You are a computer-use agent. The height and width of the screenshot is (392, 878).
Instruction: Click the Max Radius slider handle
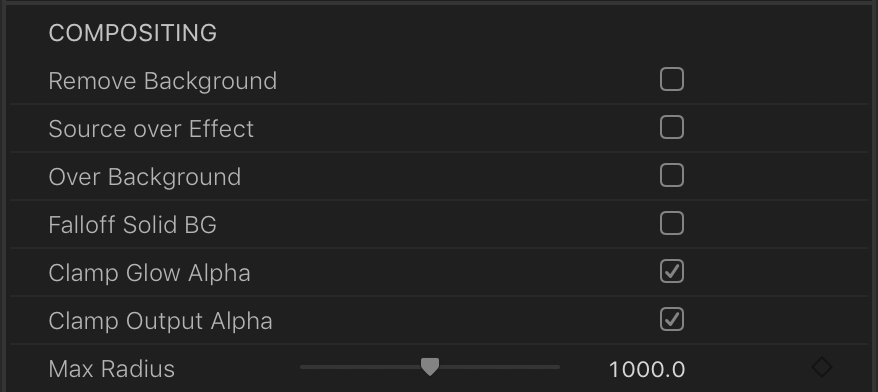pos(429,367)
